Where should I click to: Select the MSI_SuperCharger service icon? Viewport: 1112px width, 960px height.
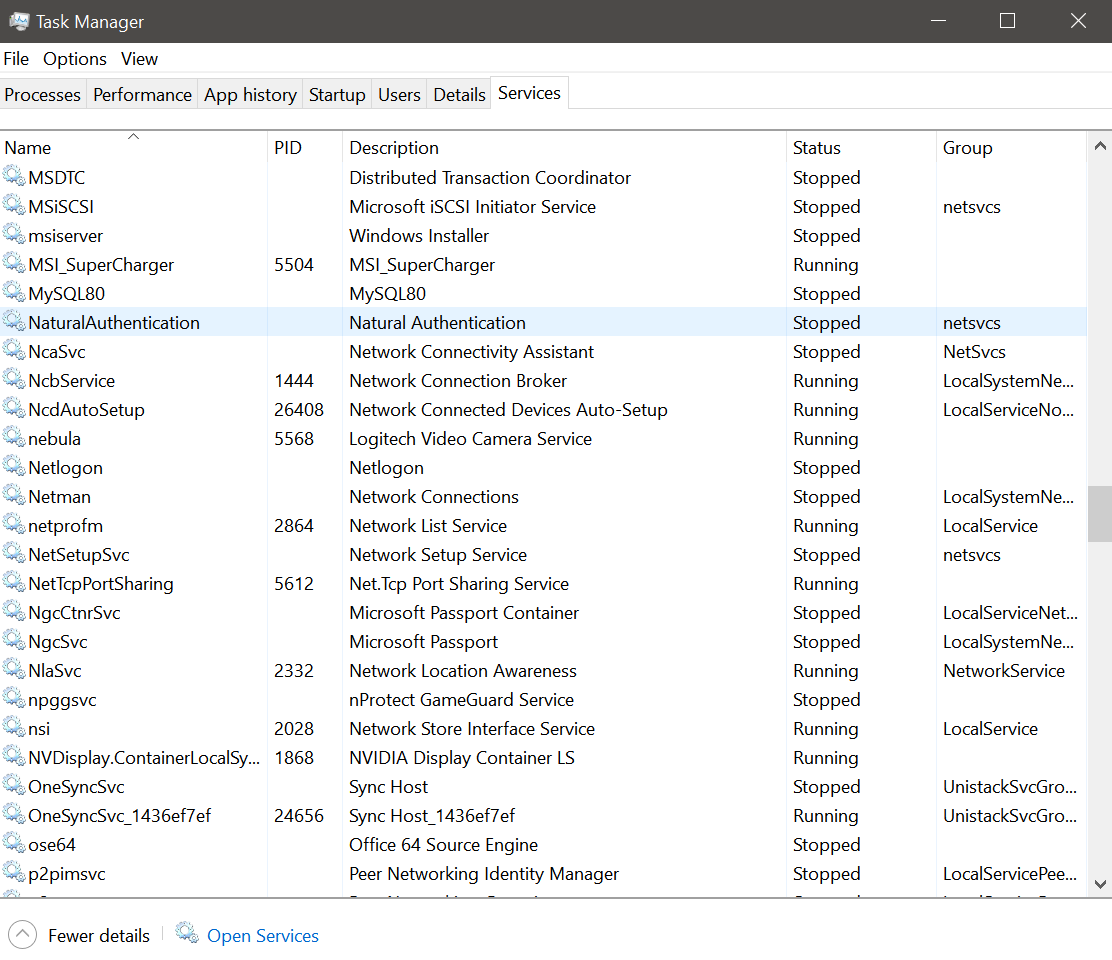click(x=14, y=263)
